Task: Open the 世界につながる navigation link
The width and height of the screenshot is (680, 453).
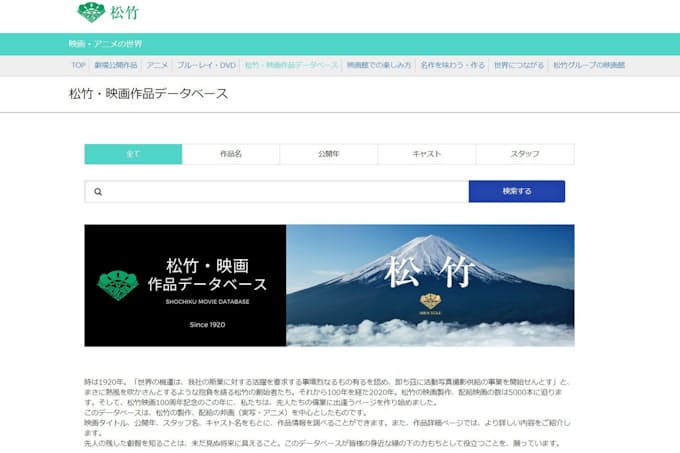Action: coord(518,65)
